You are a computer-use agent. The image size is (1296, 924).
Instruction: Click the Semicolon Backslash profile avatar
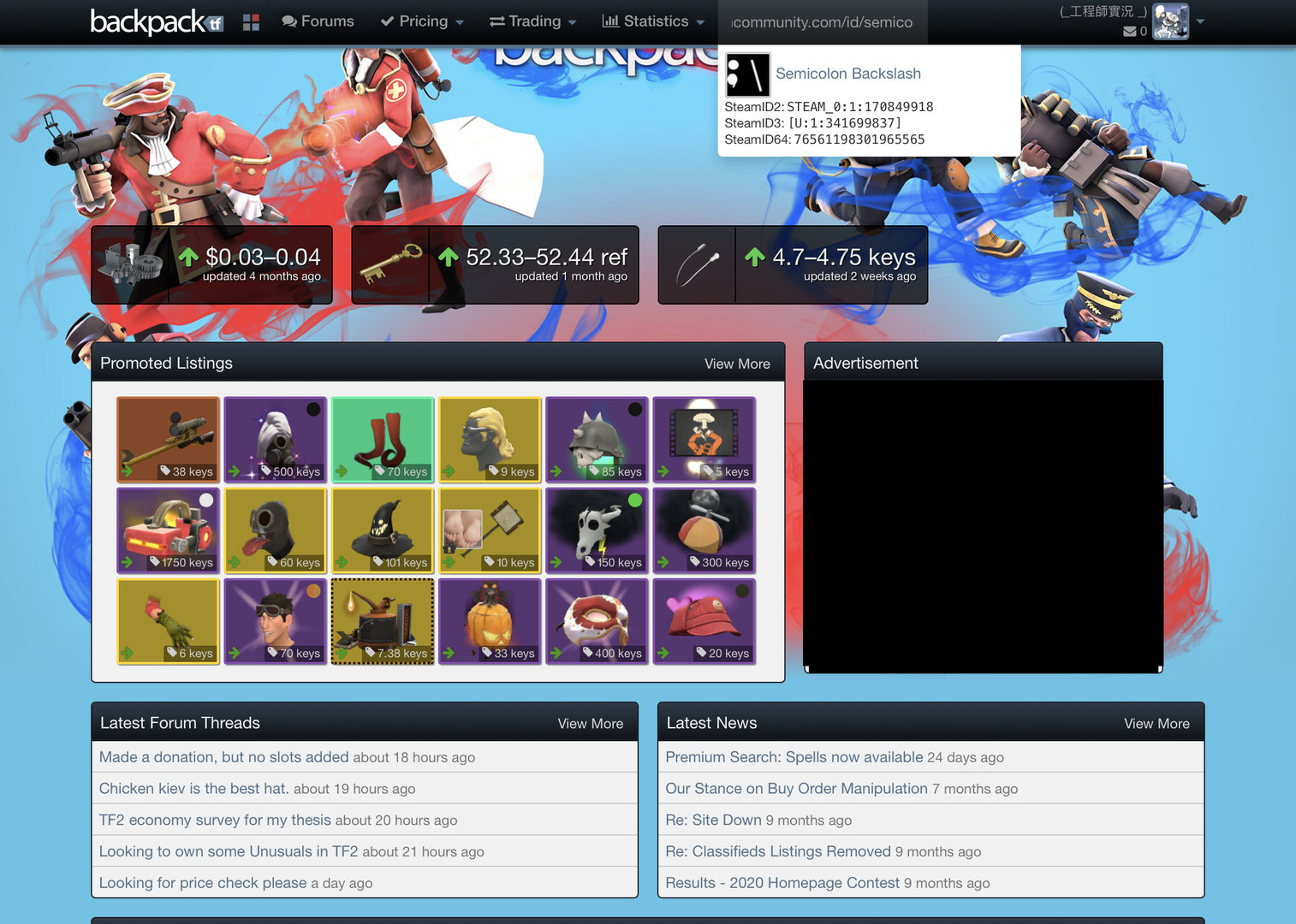pos(747,74)
